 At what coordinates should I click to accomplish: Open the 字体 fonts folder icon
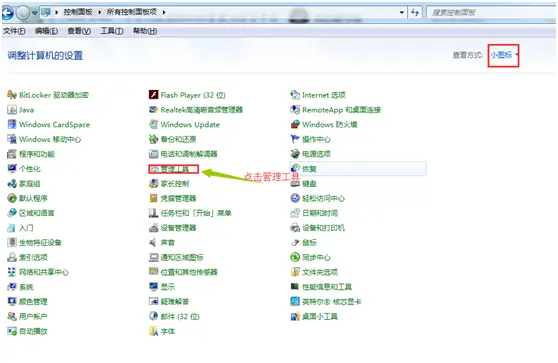pos(153,331)
